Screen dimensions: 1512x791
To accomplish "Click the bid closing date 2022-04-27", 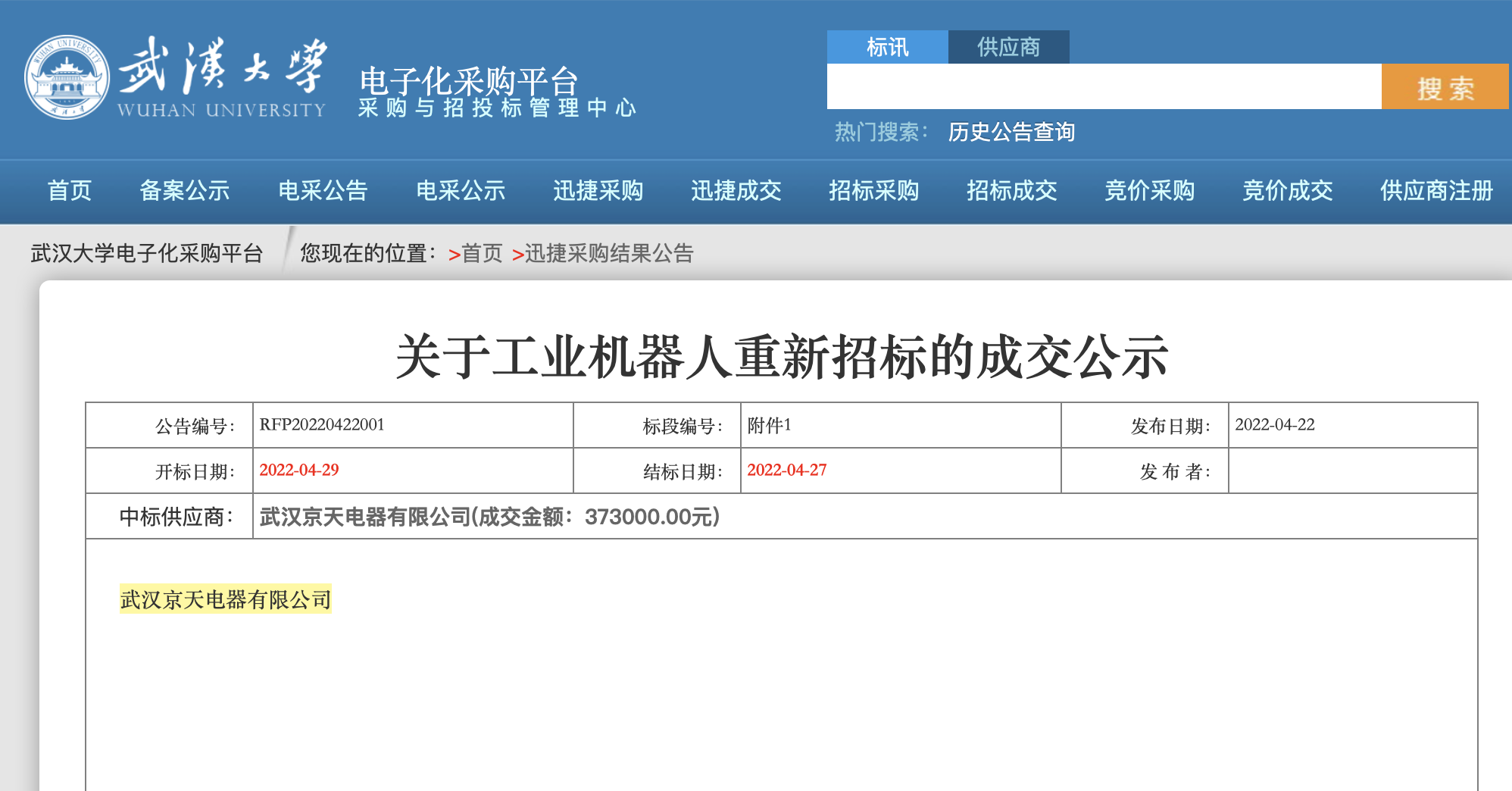I will pyautogui.click(x=787, y=470).
